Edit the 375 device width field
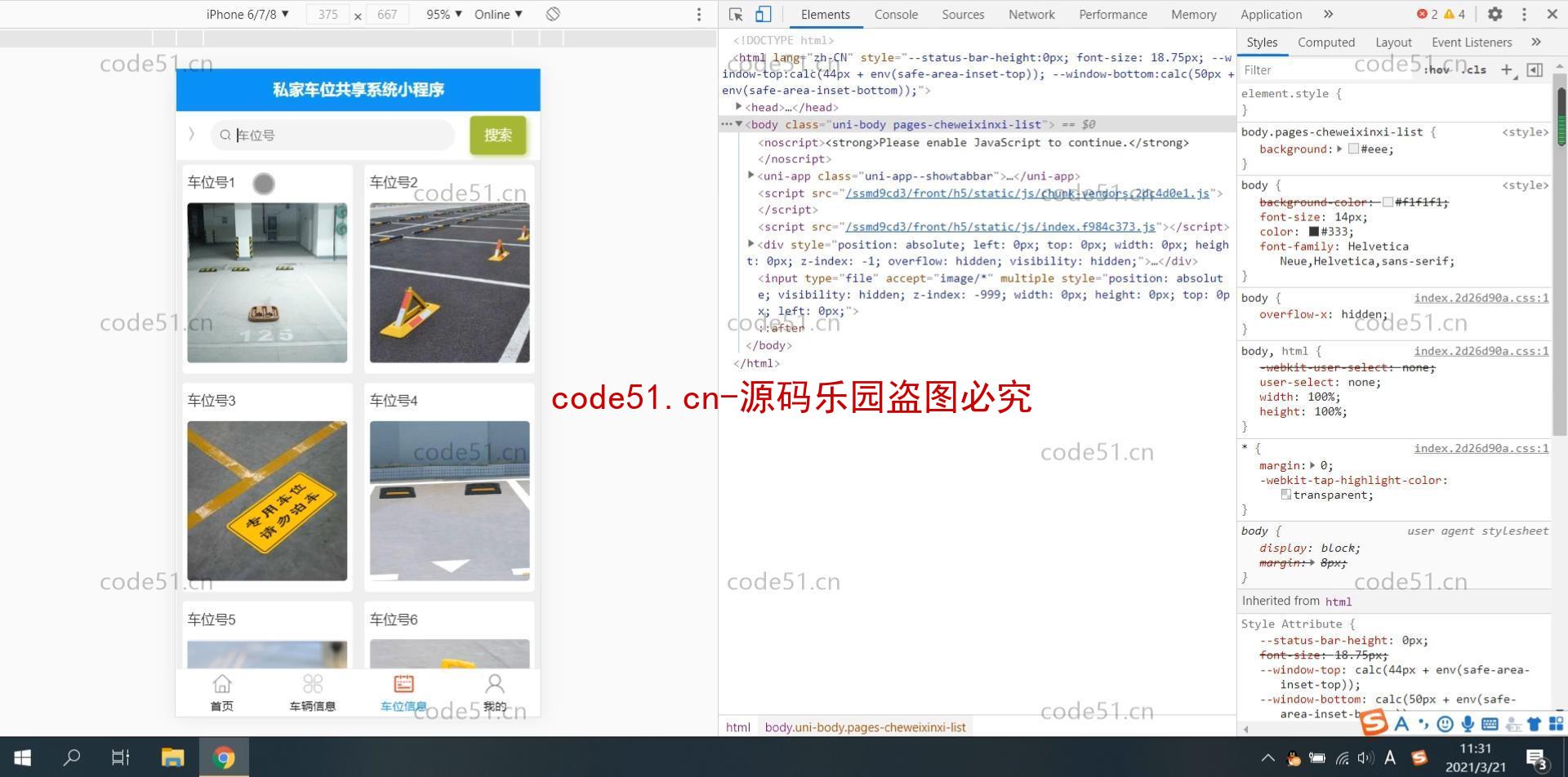 point(327,15)
